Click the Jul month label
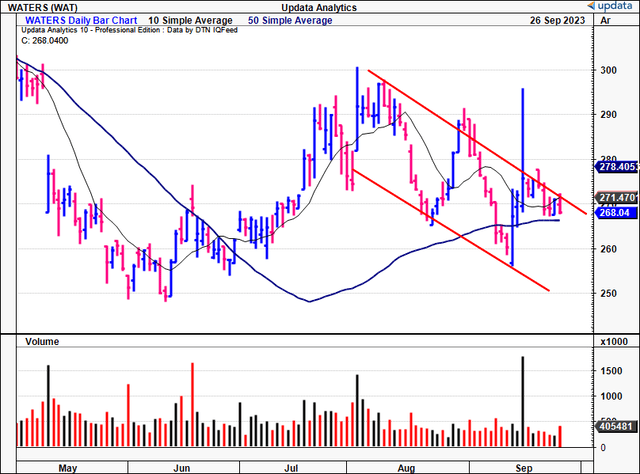The width and height of the screenshot is (640, 474). pos(291,468)
